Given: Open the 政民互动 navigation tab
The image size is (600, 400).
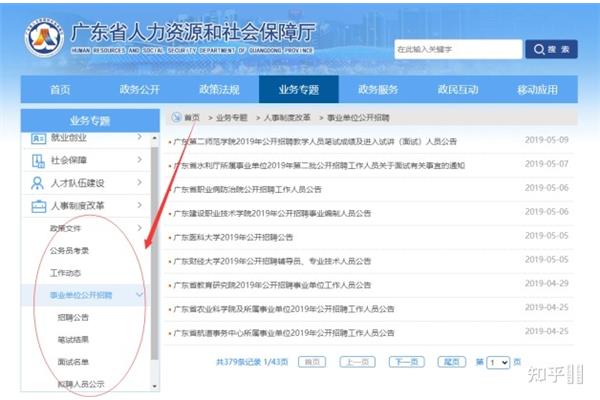Looking at the screenshot, I should (x=458, y=90).
